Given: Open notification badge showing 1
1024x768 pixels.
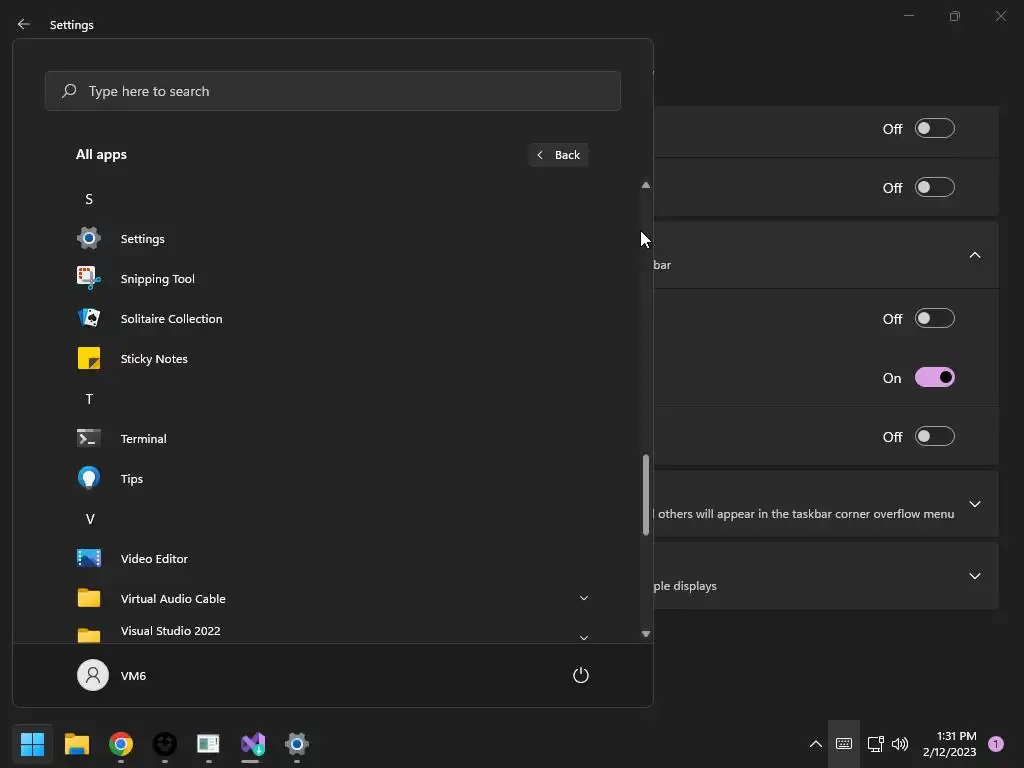Looking at the screenshot, I should [x=996, y=744].
